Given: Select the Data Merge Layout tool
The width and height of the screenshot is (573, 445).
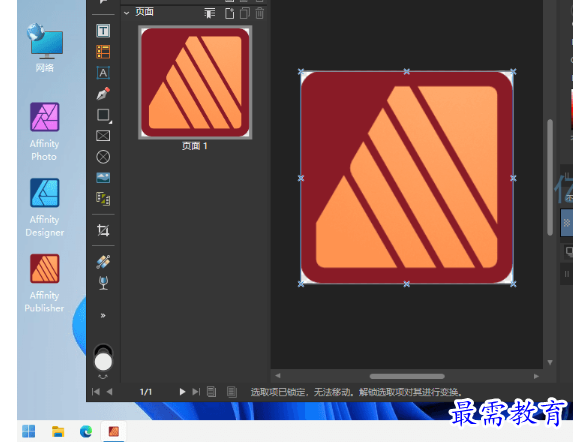Looking at the screenshot, I should pyautogui.click(x=103, y=199).
